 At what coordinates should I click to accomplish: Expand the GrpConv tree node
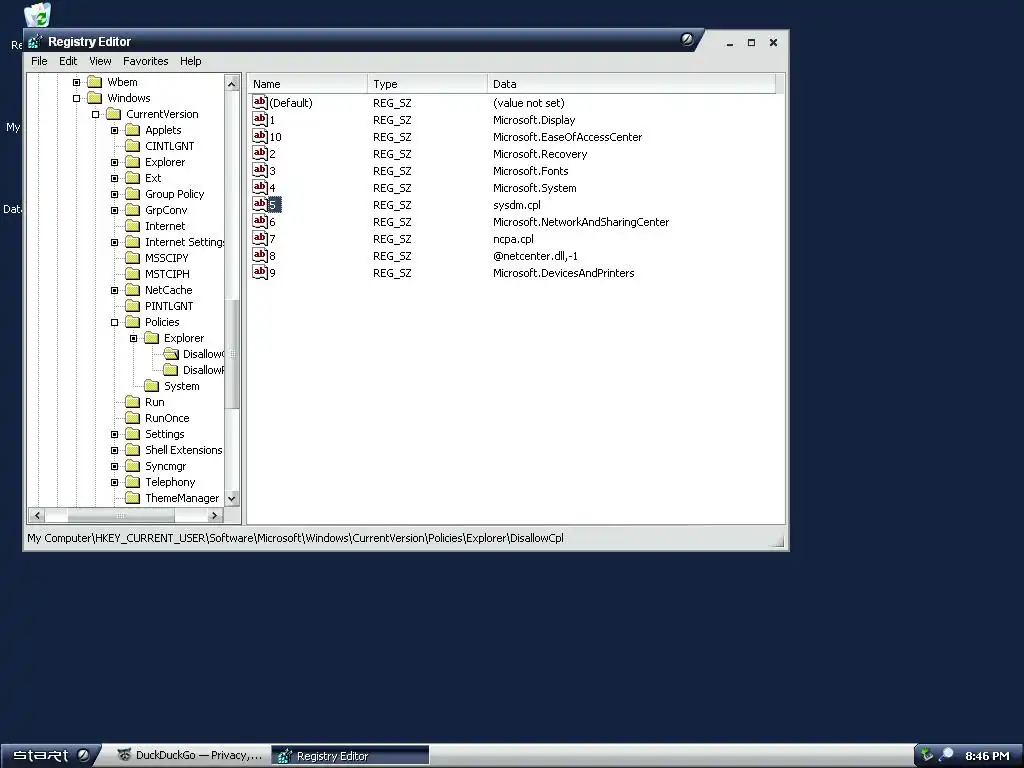[114, 210]
